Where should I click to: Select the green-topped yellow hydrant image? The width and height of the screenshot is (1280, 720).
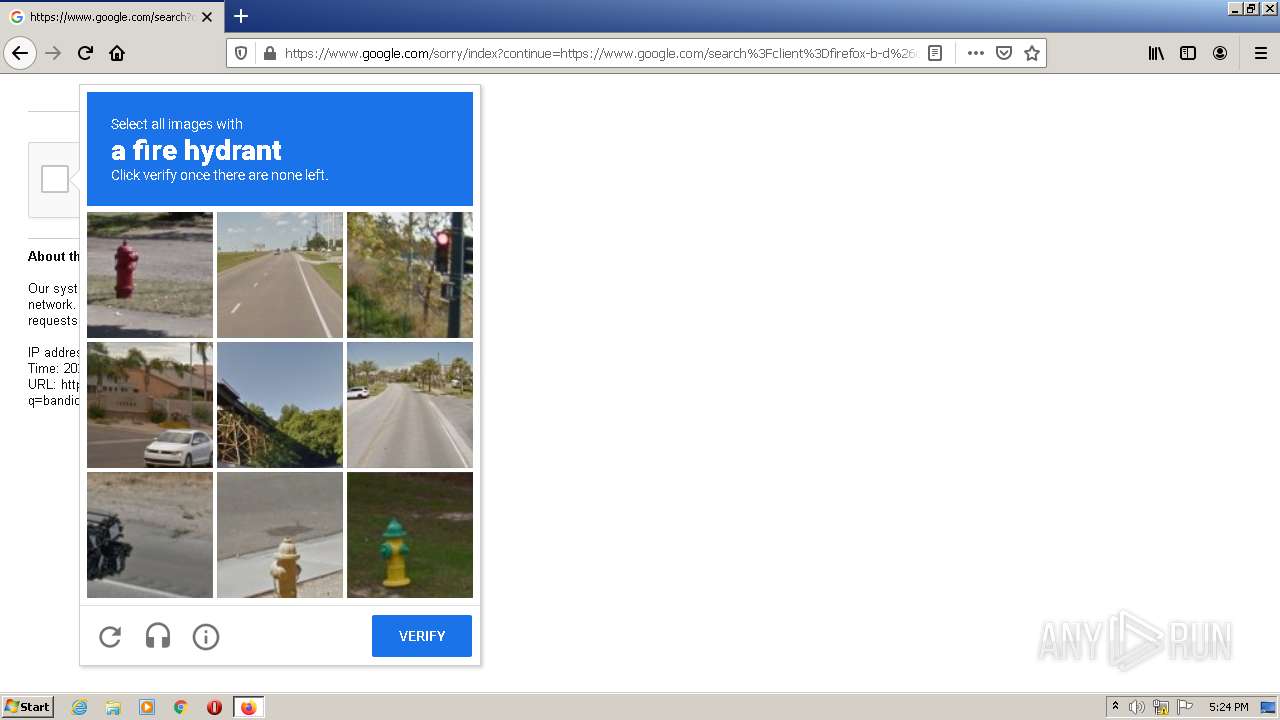pos(410,535)
